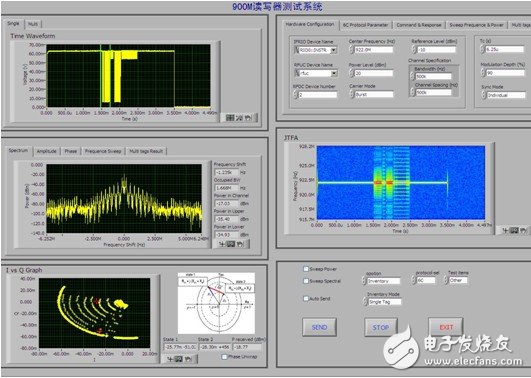Open the Amplitude tab
The width and height of the screenshot is (531, 378).
click(47, 151)
